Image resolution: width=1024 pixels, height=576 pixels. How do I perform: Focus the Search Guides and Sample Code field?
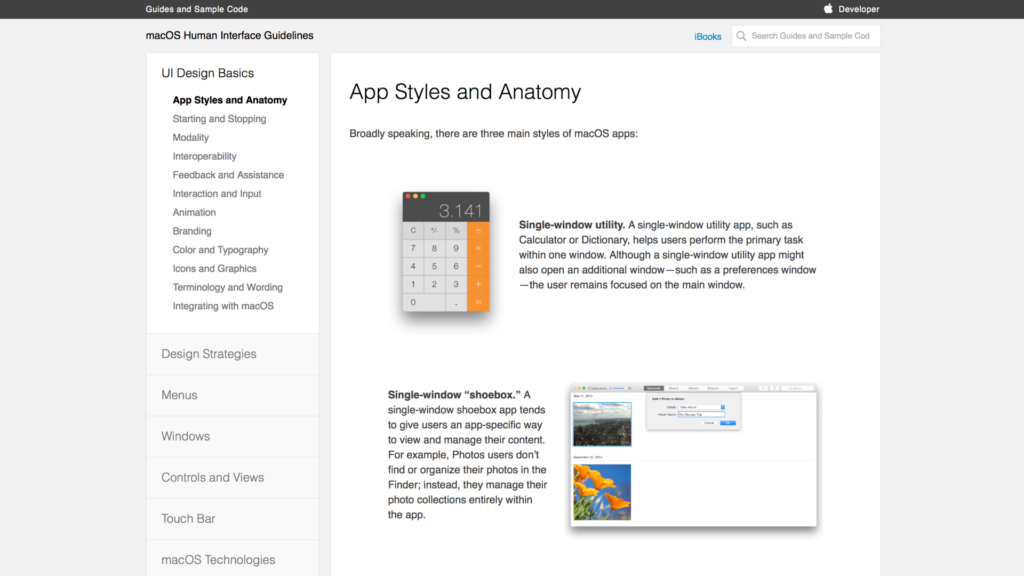806,36
